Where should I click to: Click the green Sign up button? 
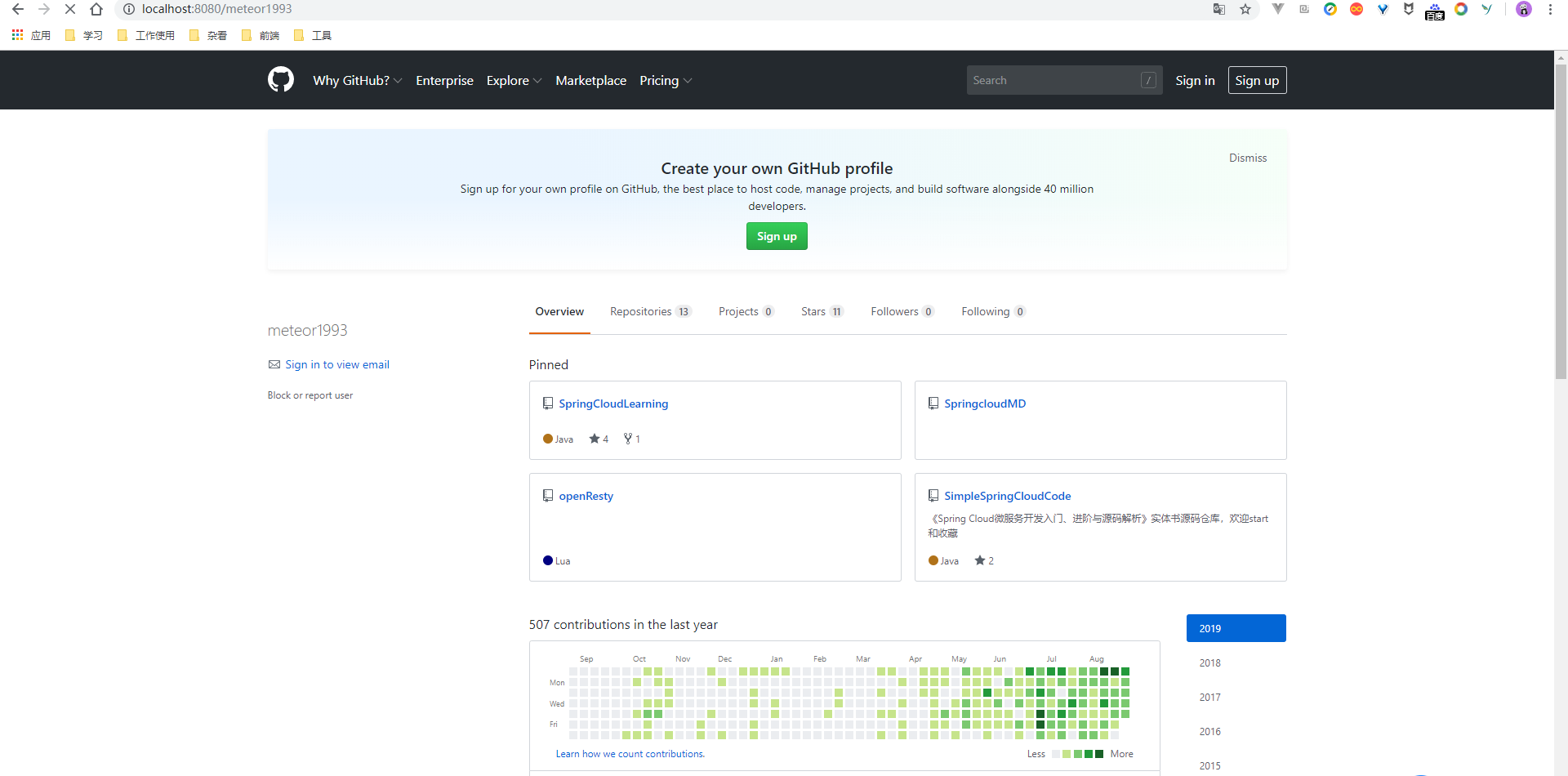tap(777, 236)
